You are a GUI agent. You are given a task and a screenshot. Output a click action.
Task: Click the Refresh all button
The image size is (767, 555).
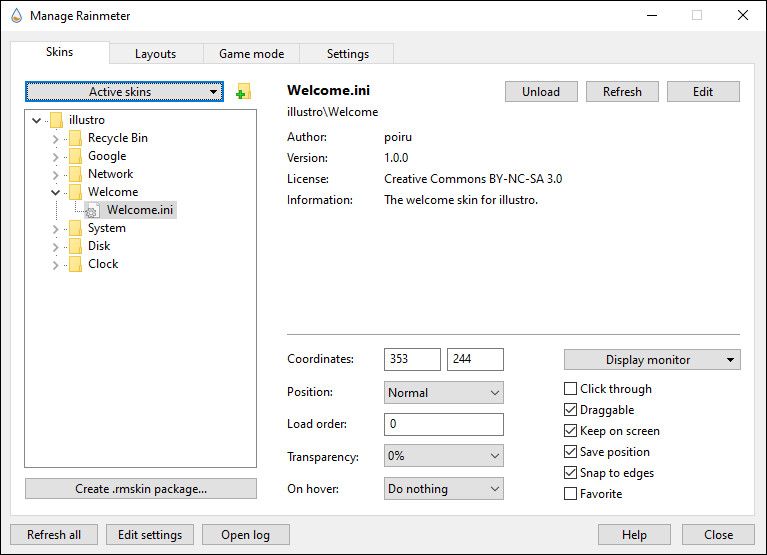point(54,534)
